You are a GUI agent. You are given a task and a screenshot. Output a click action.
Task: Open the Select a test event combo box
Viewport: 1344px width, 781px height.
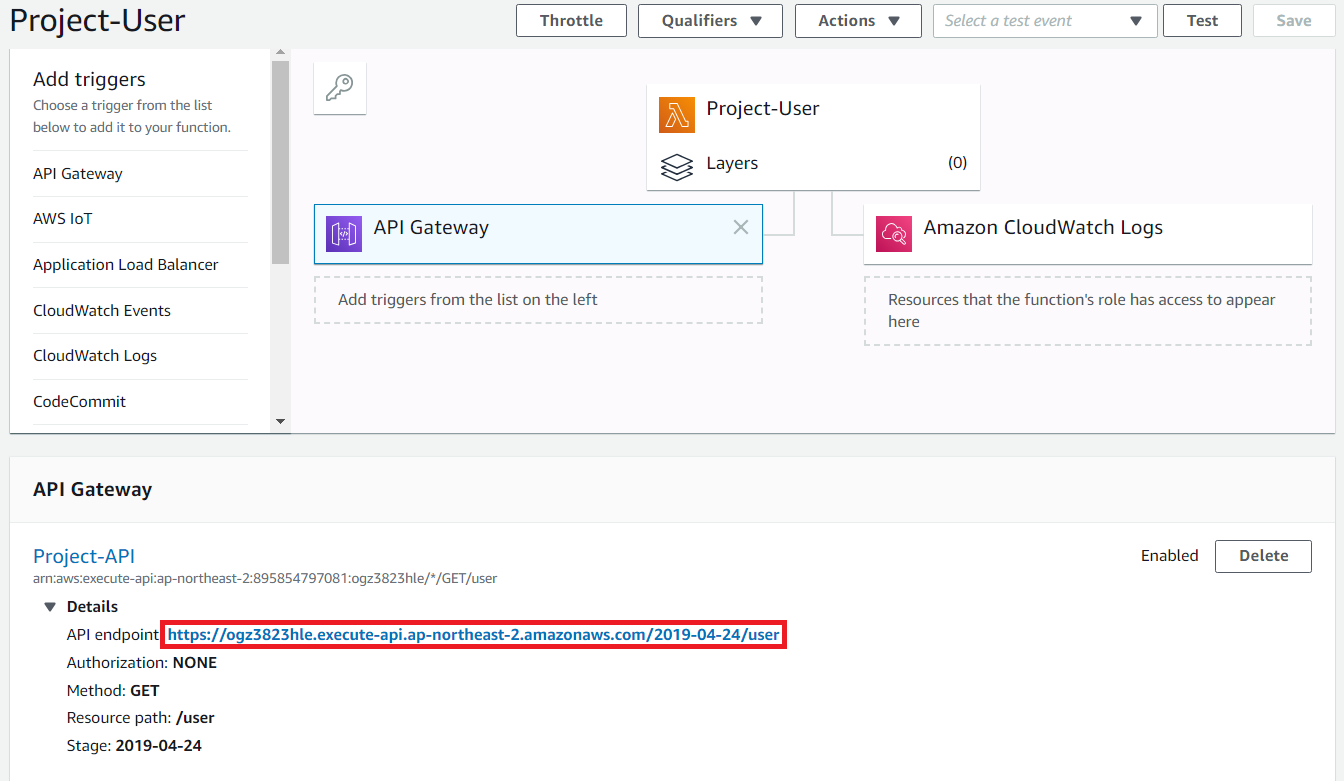1045,21
